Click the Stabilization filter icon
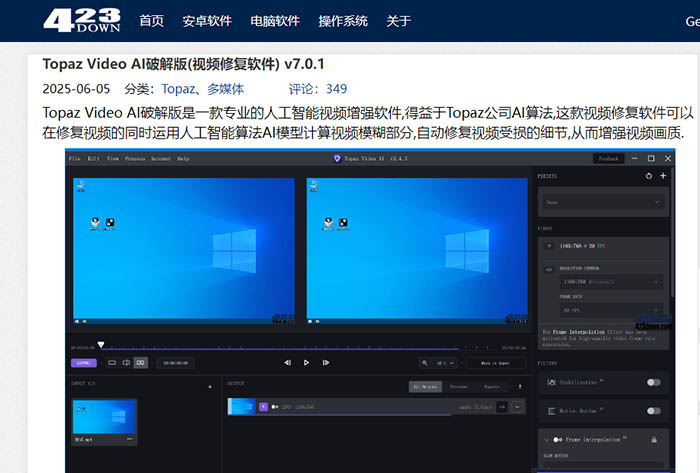The image size is (700, 473). point(551,382)
